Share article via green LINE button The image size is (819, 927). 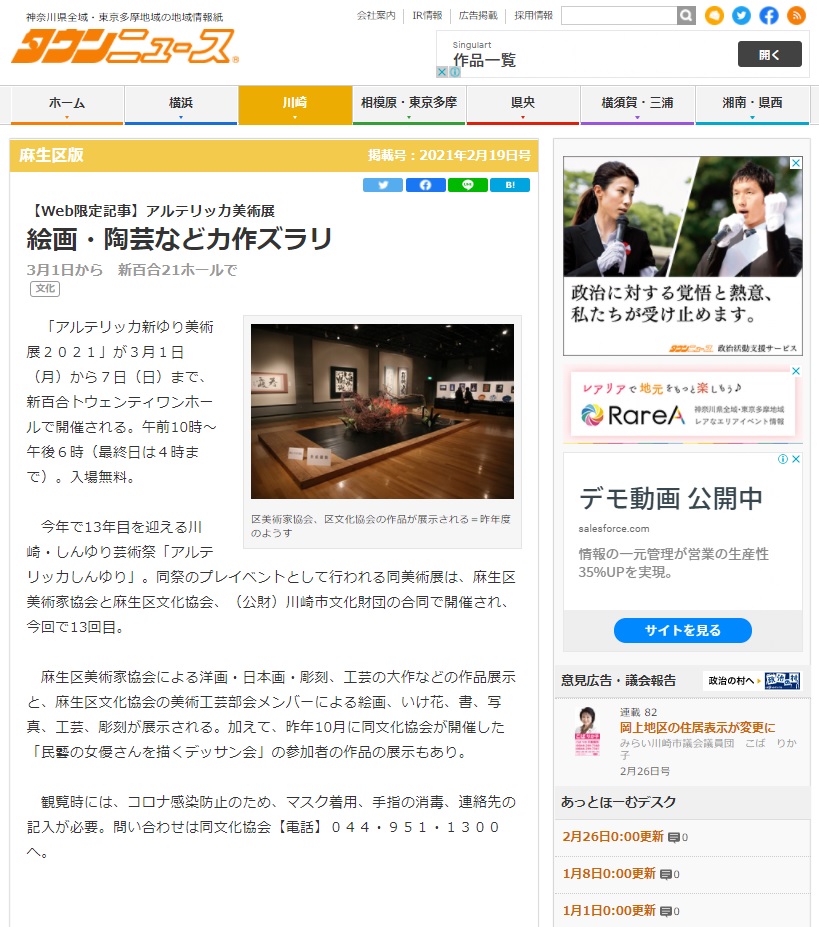(x=467, y=185)
